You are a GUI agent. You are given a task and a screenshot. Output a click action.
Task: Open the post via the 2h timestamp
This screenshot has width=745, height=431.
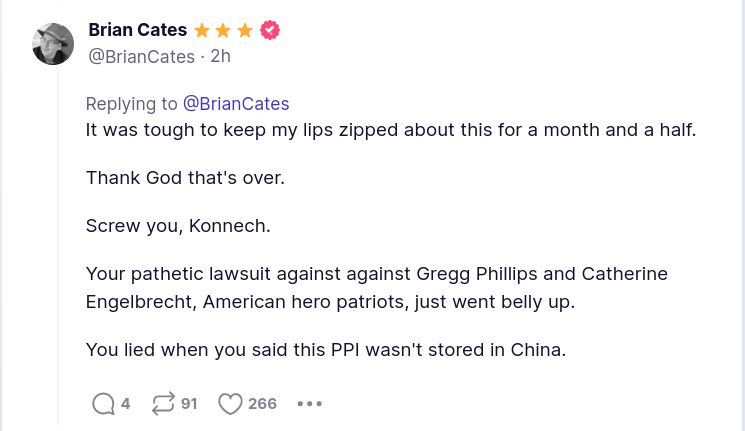tap(220, 56)
